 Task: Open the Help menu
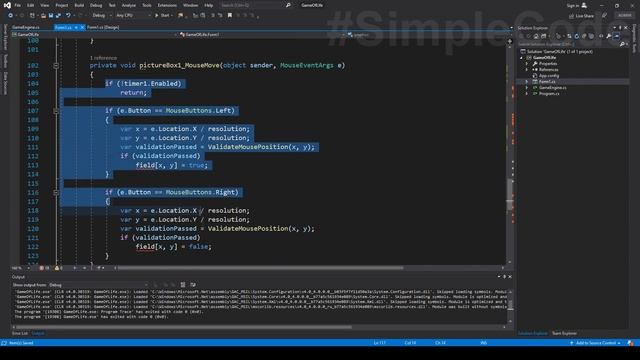coord(209,5)
